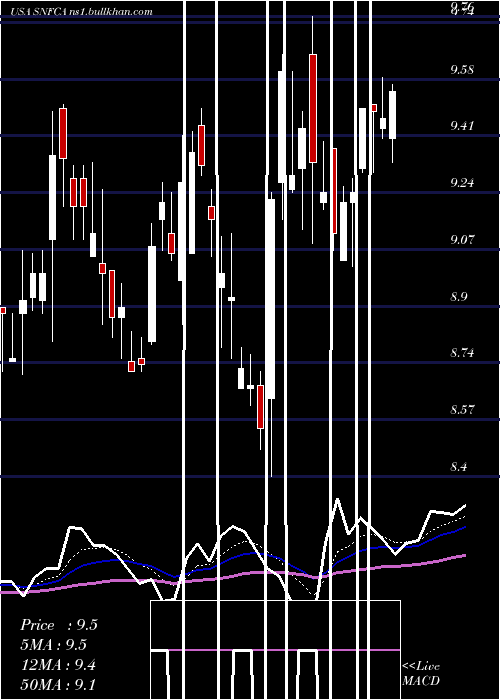The width and height of the screenshot is (500, 700).
Task: Select the 8.9 price axis label
Action: (459, 297)
